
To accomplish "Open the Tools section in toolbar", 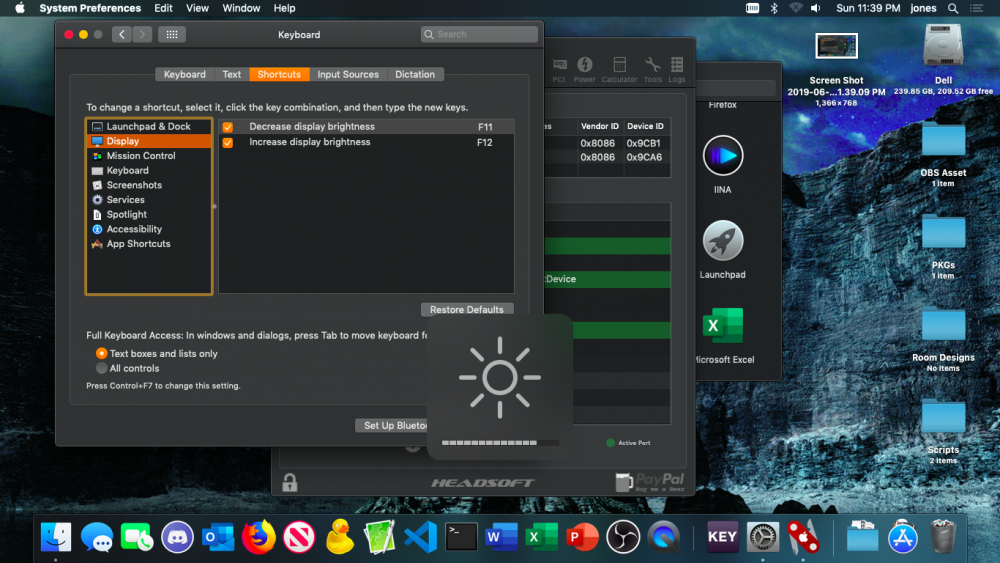I will (x=652, y=68).
